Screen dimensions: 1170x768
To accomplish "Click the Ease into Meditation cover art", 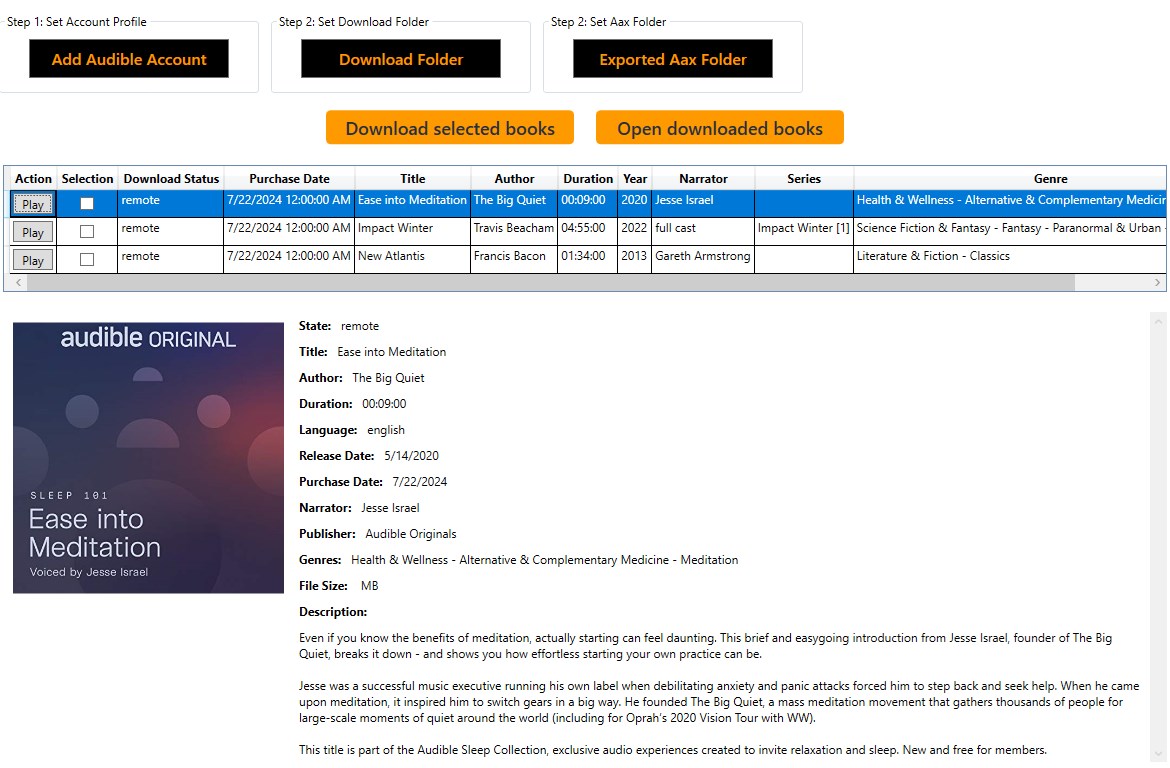I will coord(148,456).
